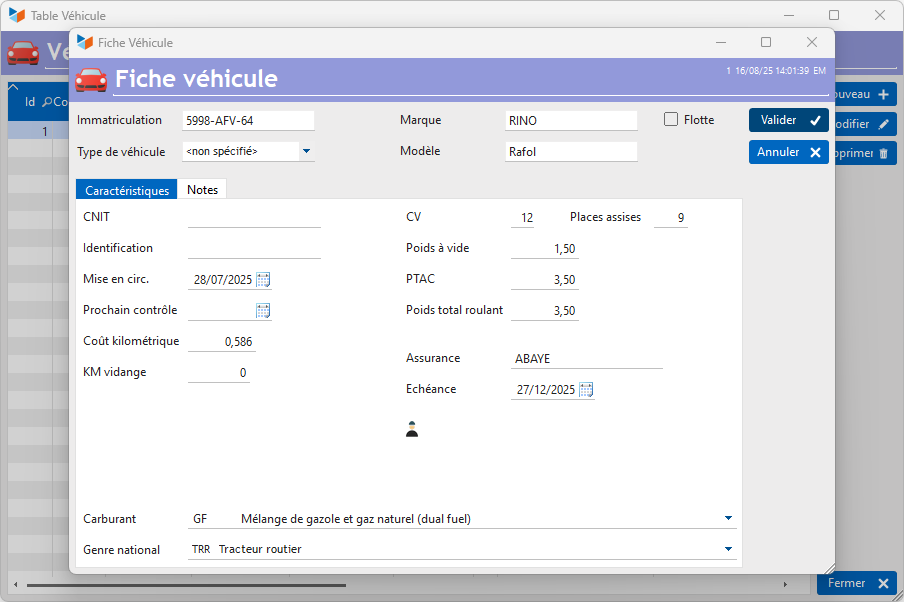Select the Caractéristiques tab
This screenshot has width=904, height=602.
click(x=127, y=190)
